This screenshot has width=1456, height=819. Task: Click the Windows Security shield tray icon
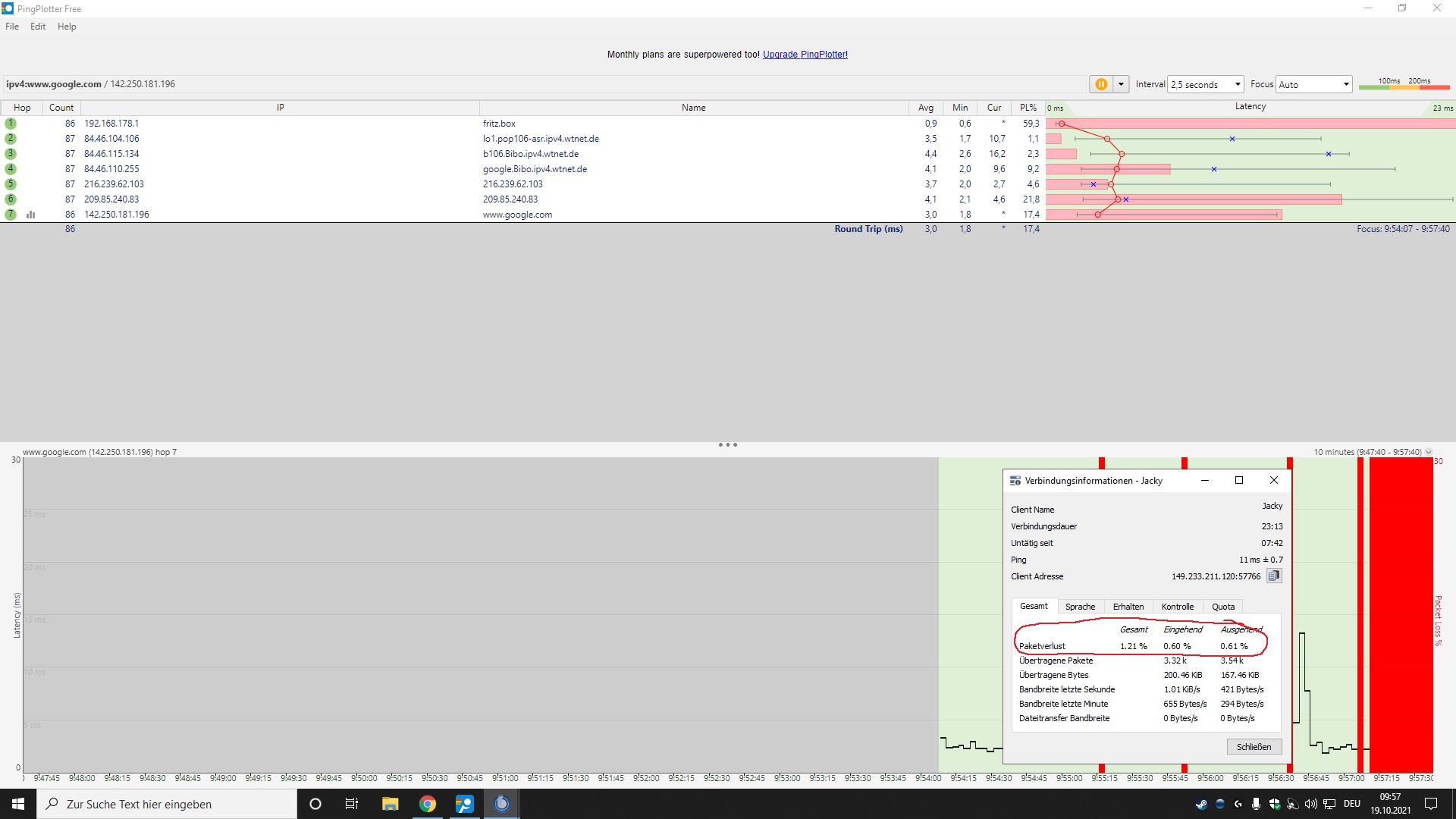click(1274, 804)
